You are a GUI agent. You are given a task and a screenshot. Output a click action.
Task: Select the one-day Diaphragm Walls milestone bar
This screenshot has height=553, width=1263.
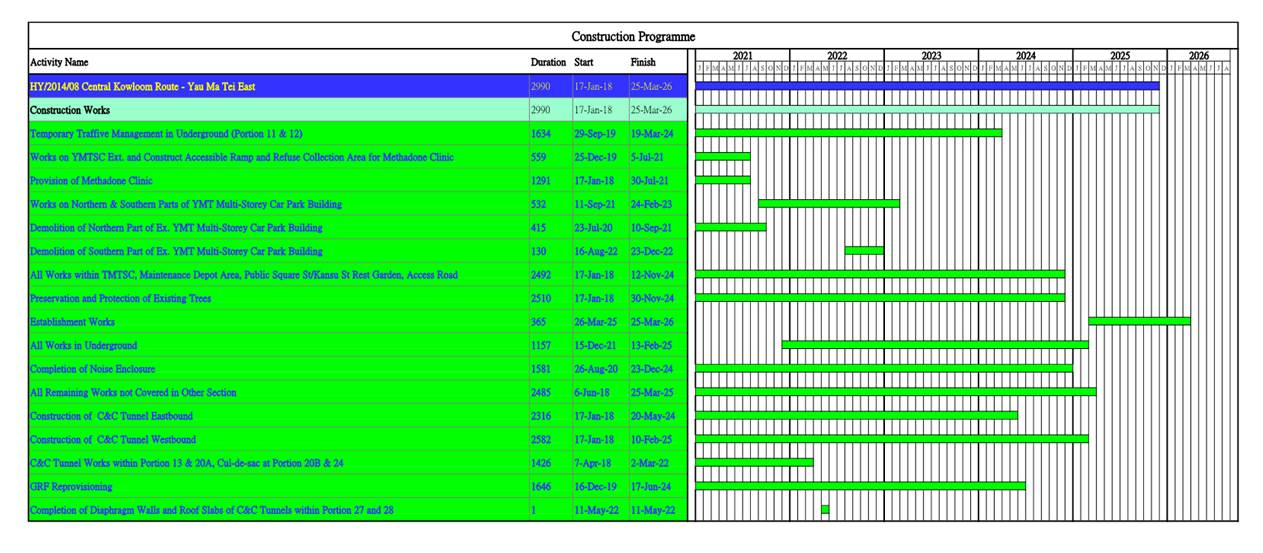tap(825, 509)
